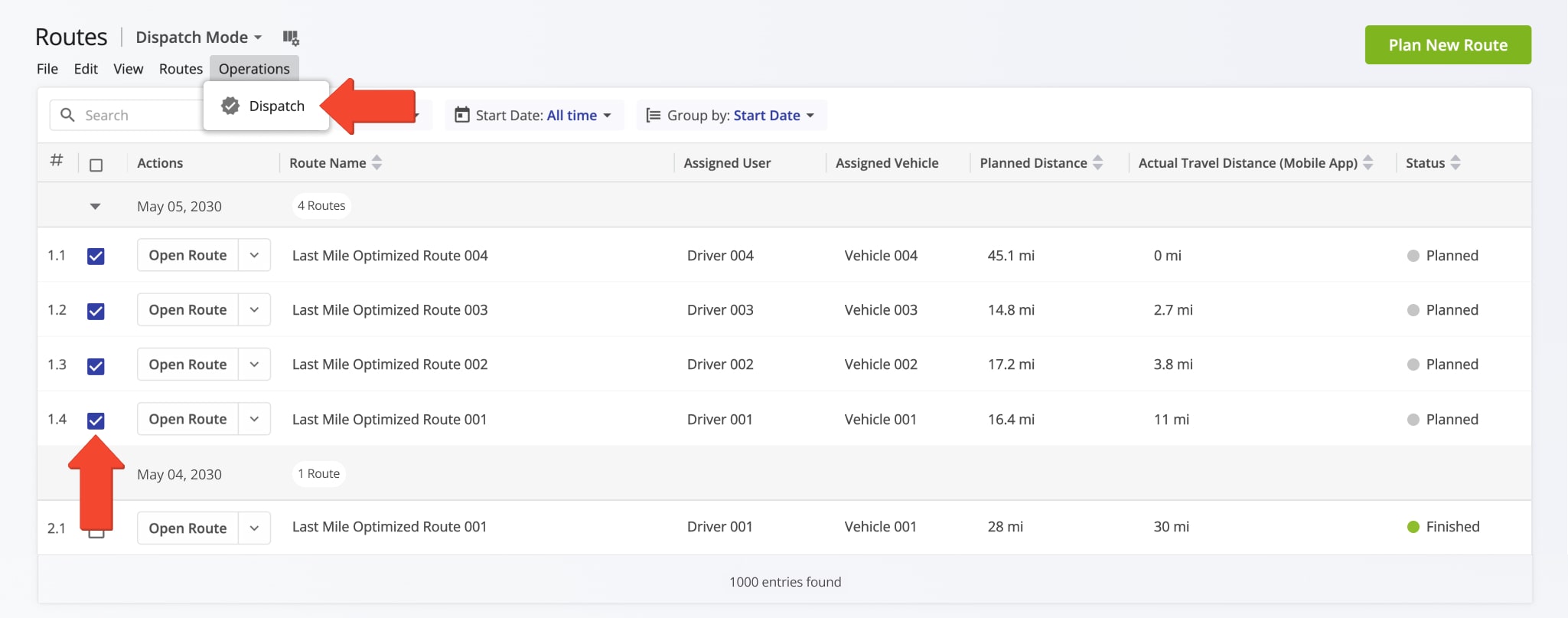This screenshot has height=618, width=1568.
Task: Click the 28 mi planned distance
Action: [x=1005, y=527]
